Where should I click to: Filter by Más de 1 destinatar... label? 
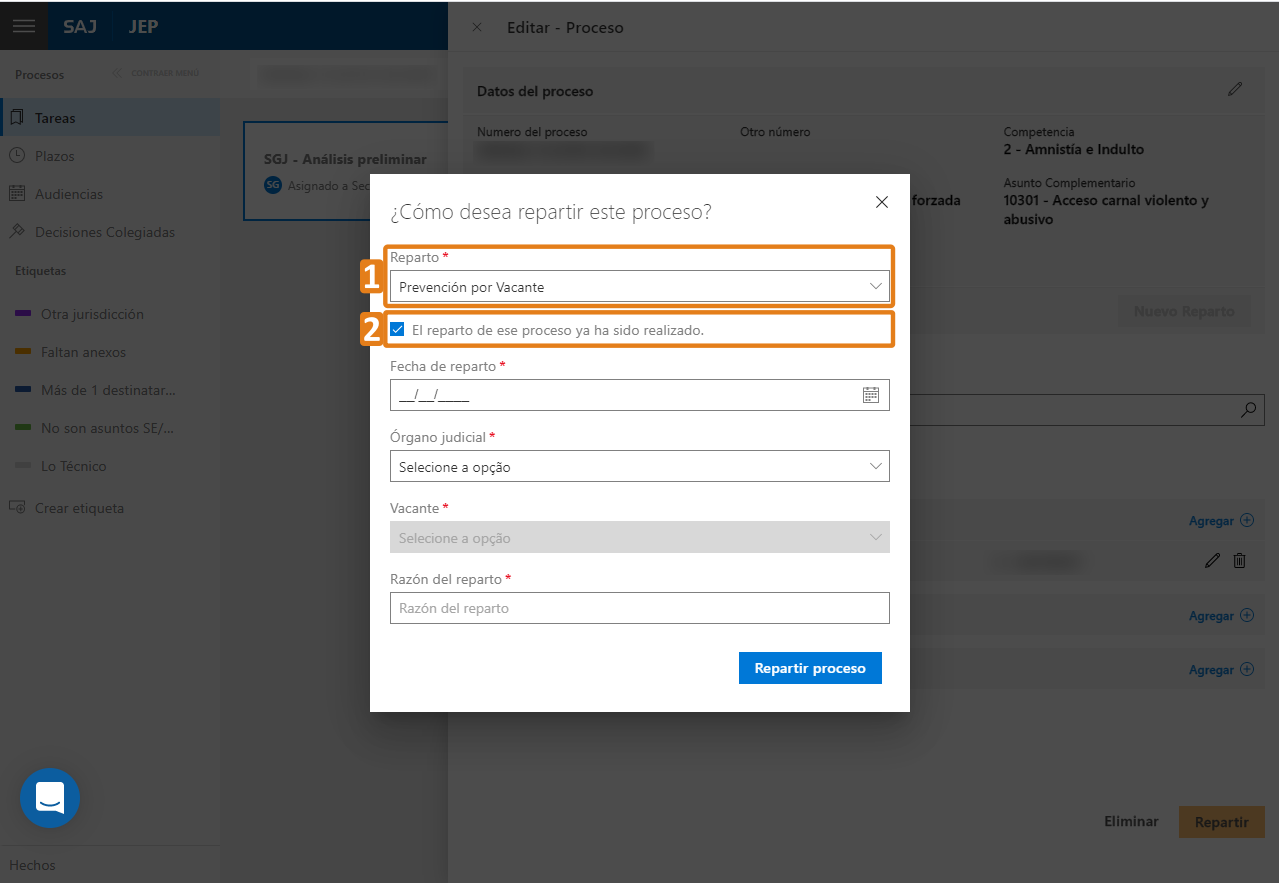pos(96,390)
